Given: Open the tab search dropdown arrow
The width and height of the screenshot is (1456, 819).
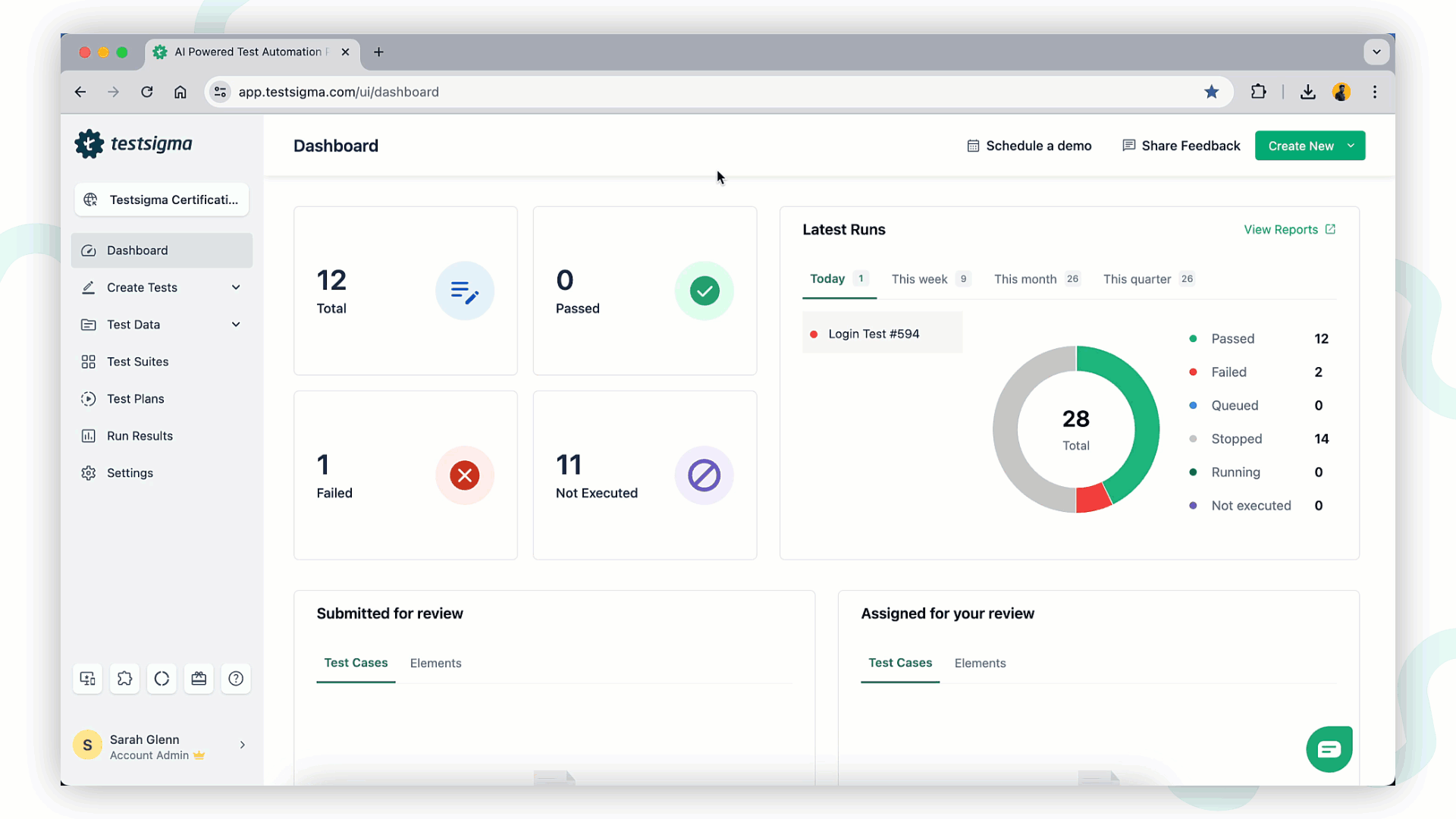Looking at the screenshot, I should coord(1376,52).
